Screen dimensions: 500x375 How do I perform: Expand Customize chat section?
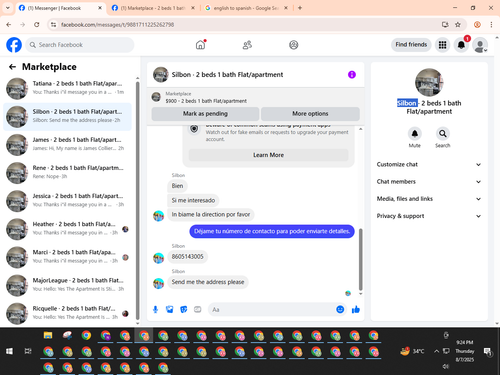429,164
